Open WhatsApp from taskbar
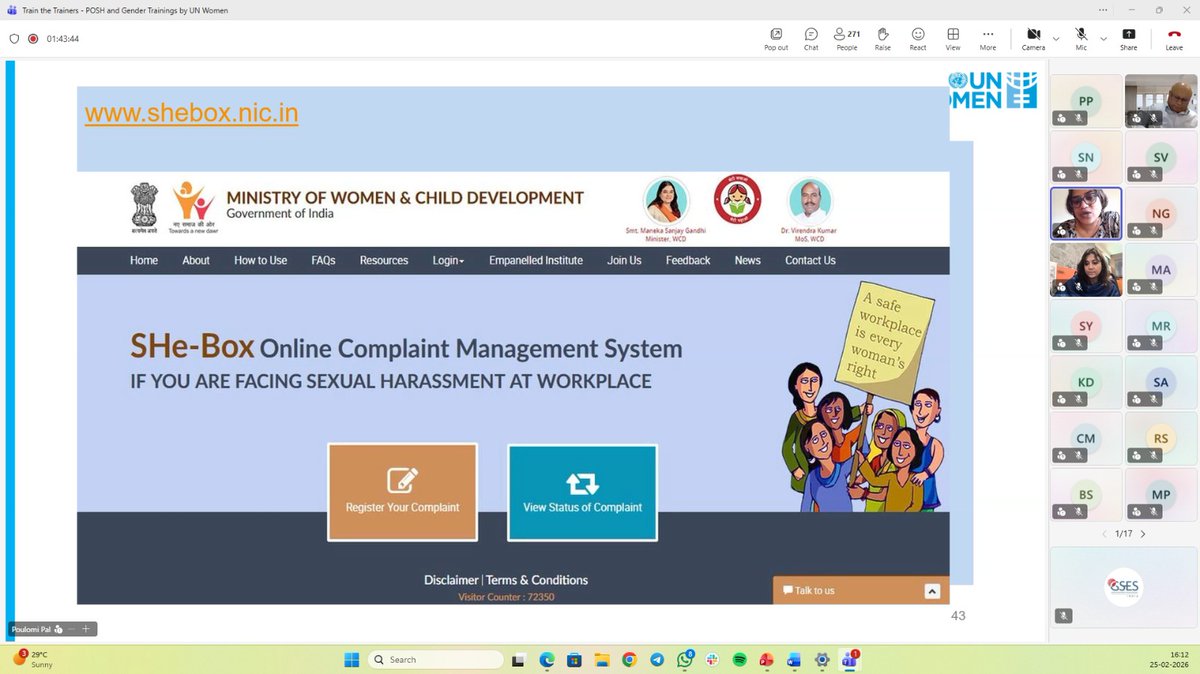1200x674 pixels. click(685, 660)
